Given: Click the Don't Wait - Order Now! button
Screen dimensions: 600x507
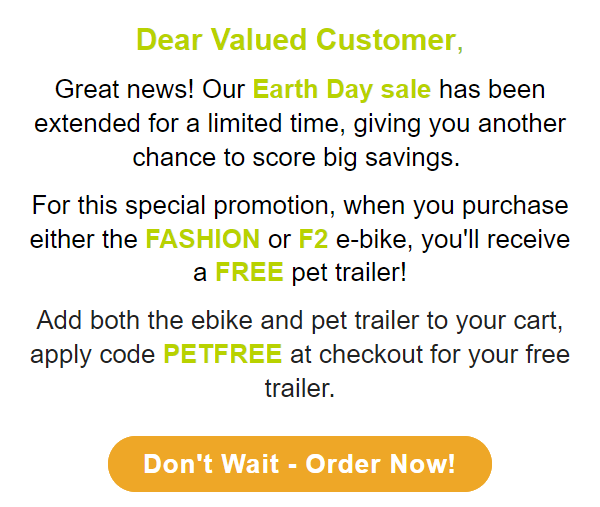Looking at the screenshot, I should point(300,464).
